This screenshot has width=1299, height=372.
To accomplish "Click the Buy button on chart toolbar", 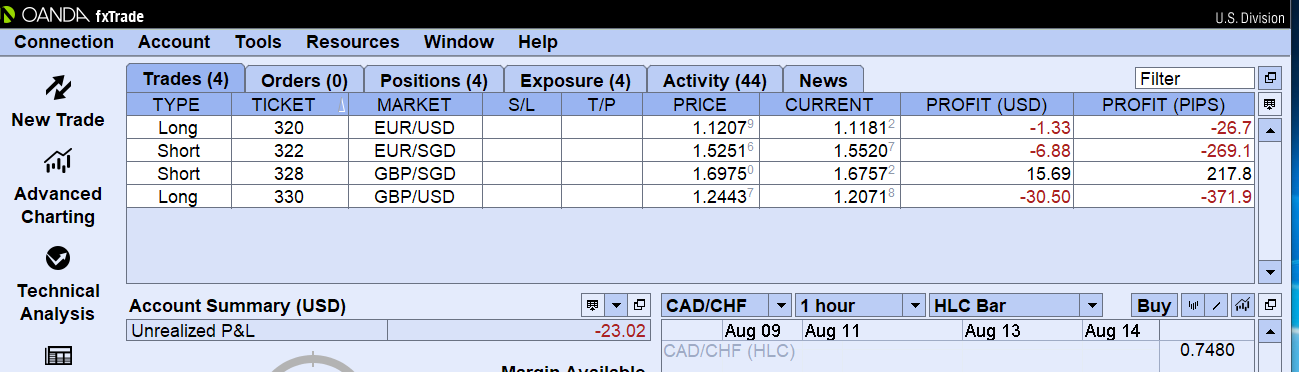I will tap(1155, 305).
